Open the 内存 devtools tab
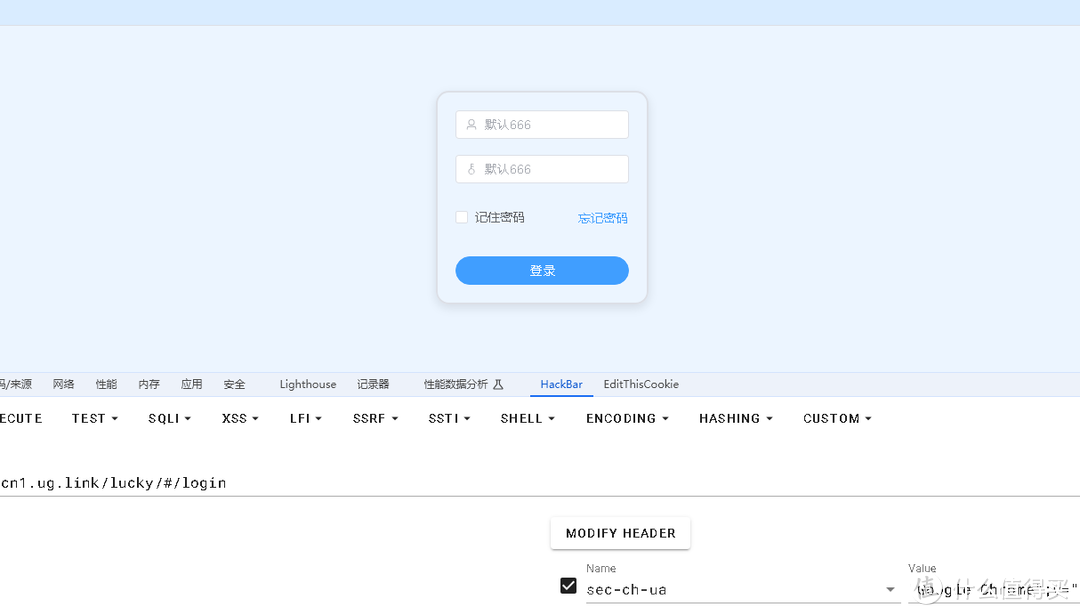 click(x=149, y=384)
